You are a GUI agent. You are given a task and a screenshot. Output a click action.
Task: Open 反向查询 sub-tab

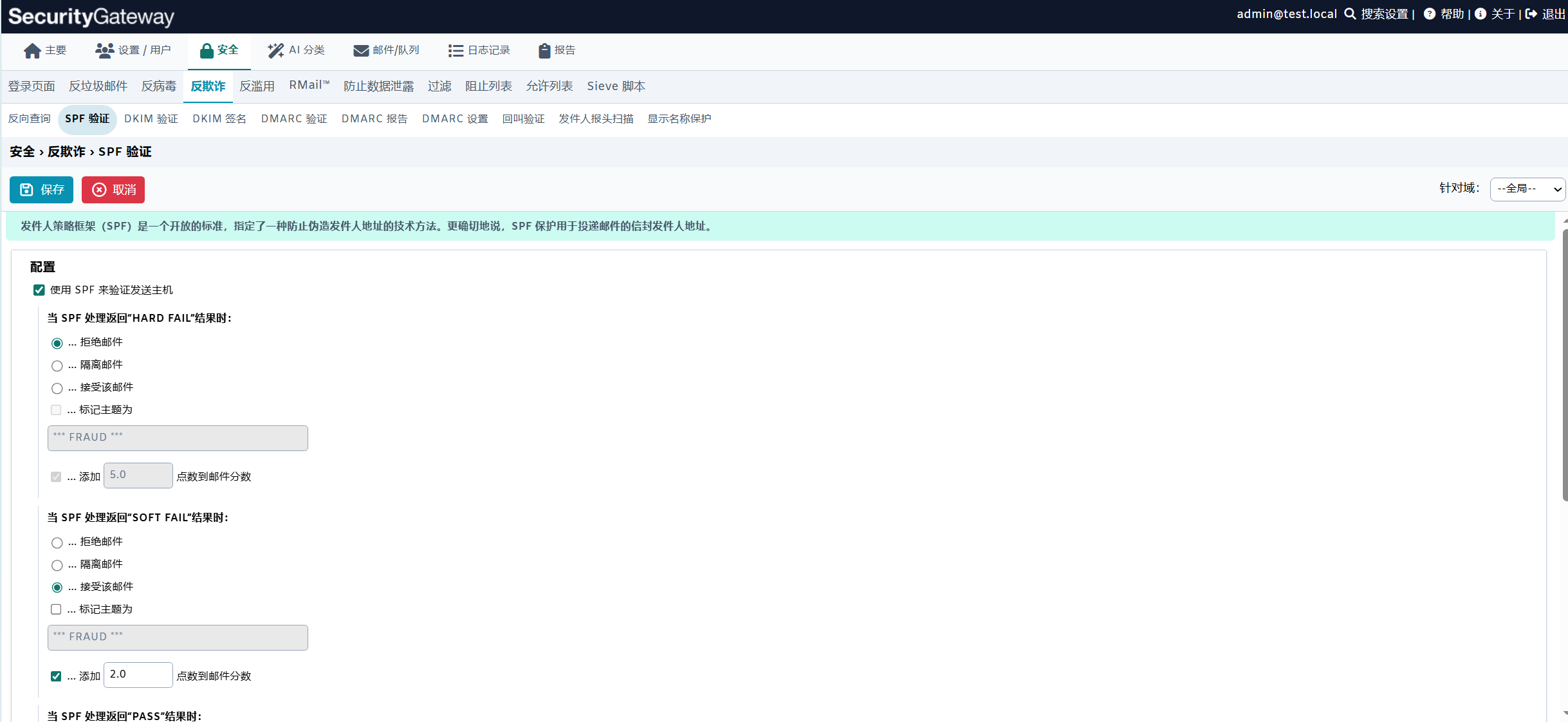[30, 119]
